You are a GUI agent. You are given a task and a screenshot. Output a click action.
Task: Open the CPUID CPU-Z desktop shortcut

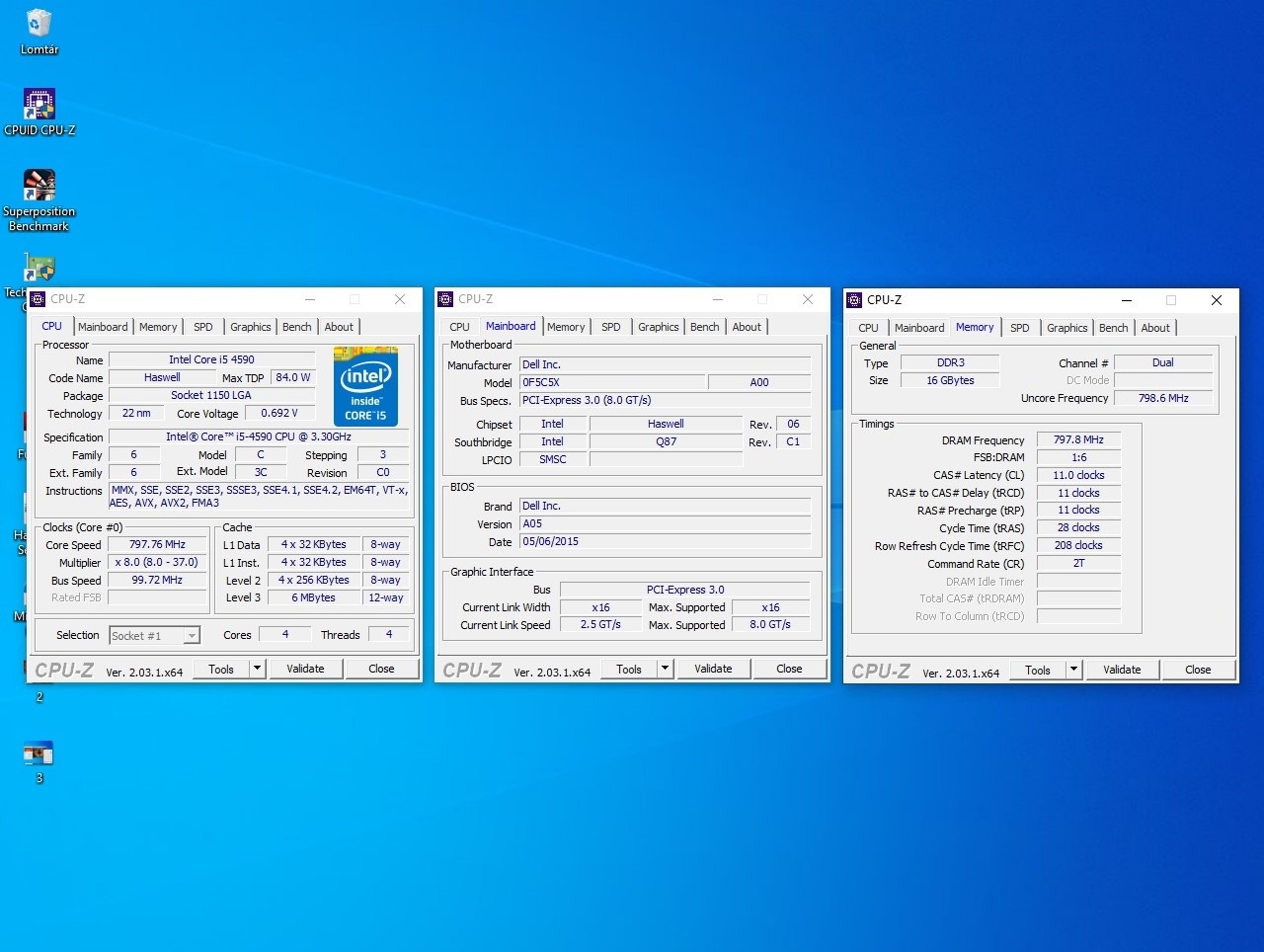point(39,112)
